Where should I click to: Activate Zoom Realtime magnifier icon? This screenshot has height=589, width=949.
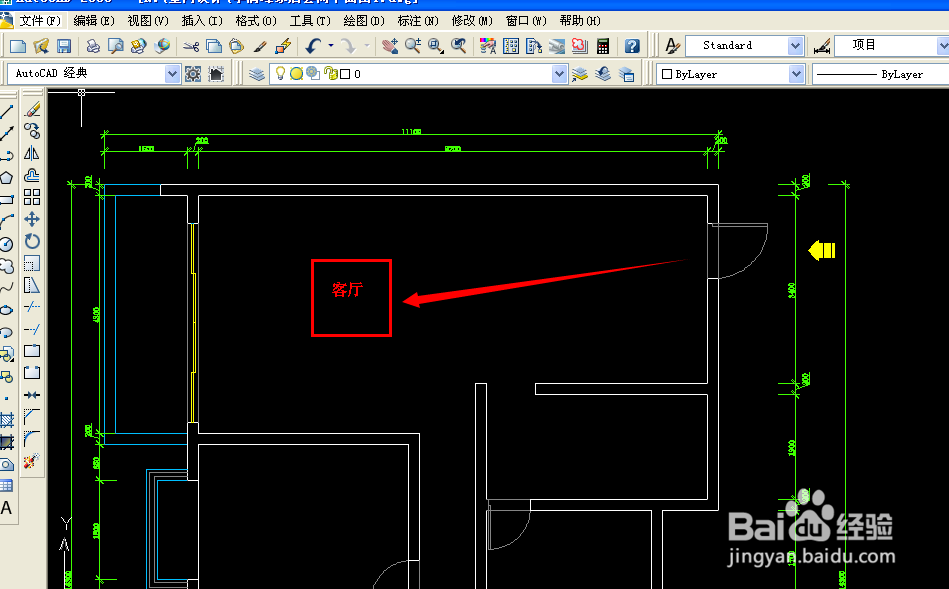coord(413,46)
